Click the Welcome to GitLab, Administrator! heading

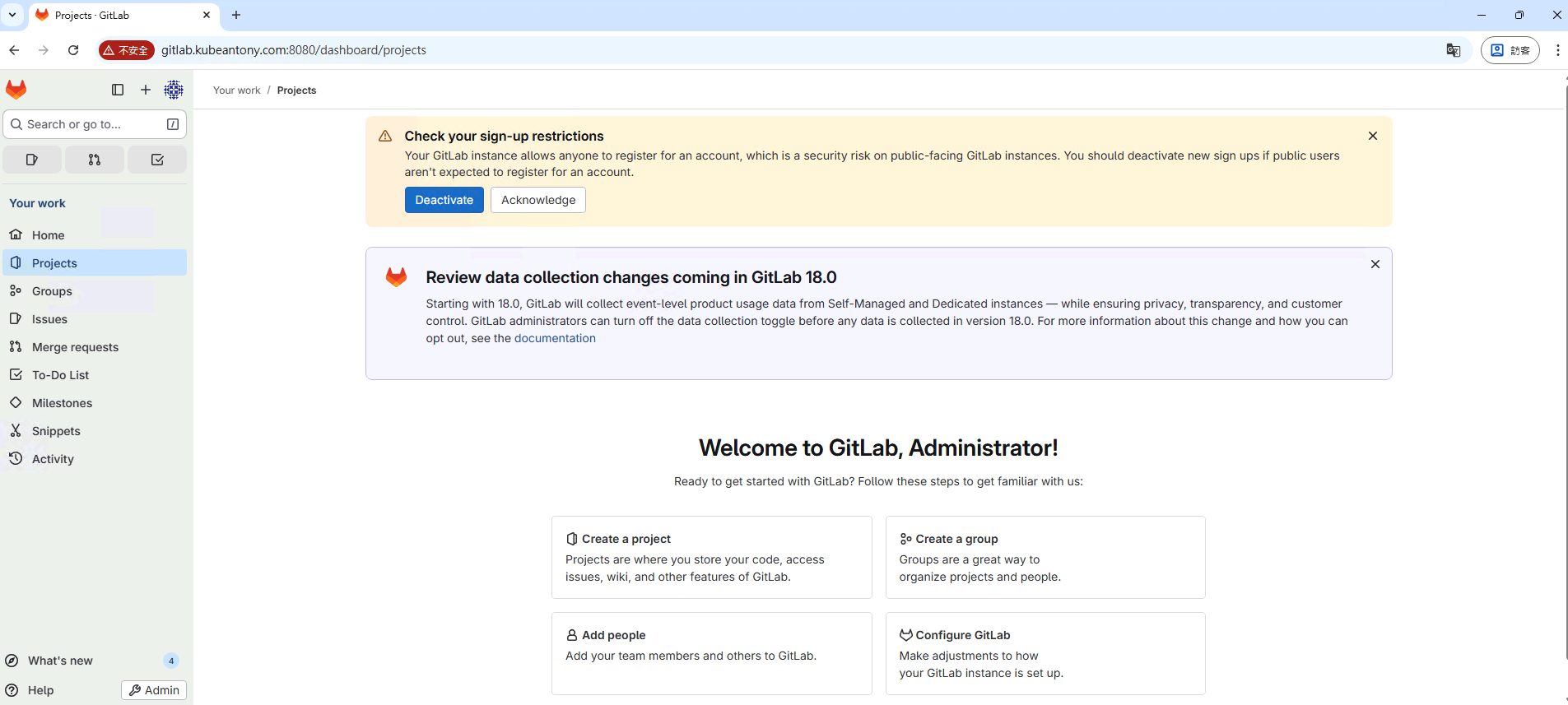point(878,448)
